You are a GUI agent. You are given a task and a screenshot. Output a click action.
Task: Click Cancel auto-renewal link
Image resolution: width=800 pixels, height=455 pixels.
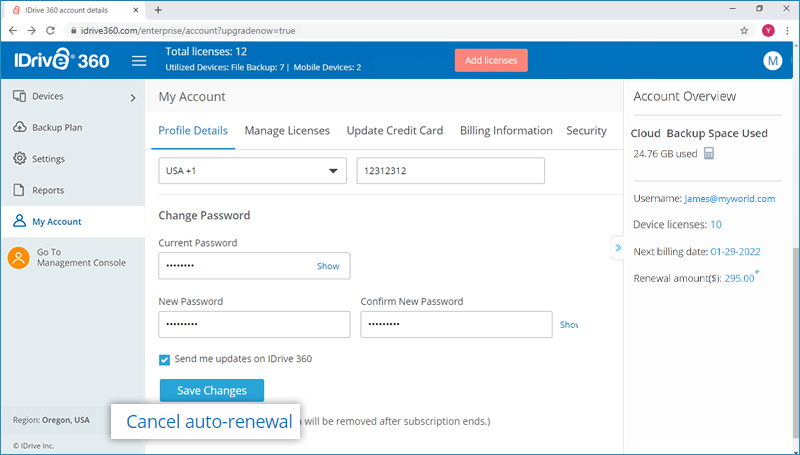tap(209, 422)
